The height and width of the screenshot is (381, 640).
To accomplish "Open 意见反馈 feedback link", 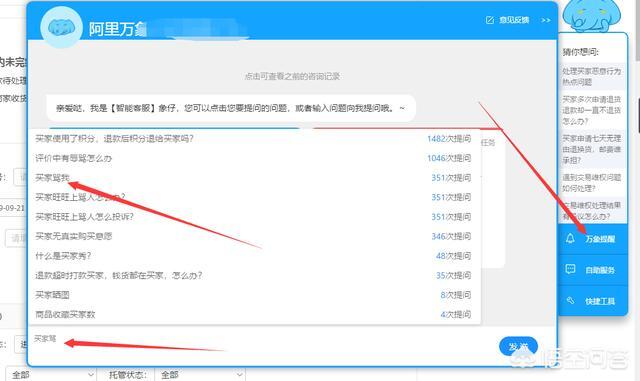I will click(x=514, y=20).
